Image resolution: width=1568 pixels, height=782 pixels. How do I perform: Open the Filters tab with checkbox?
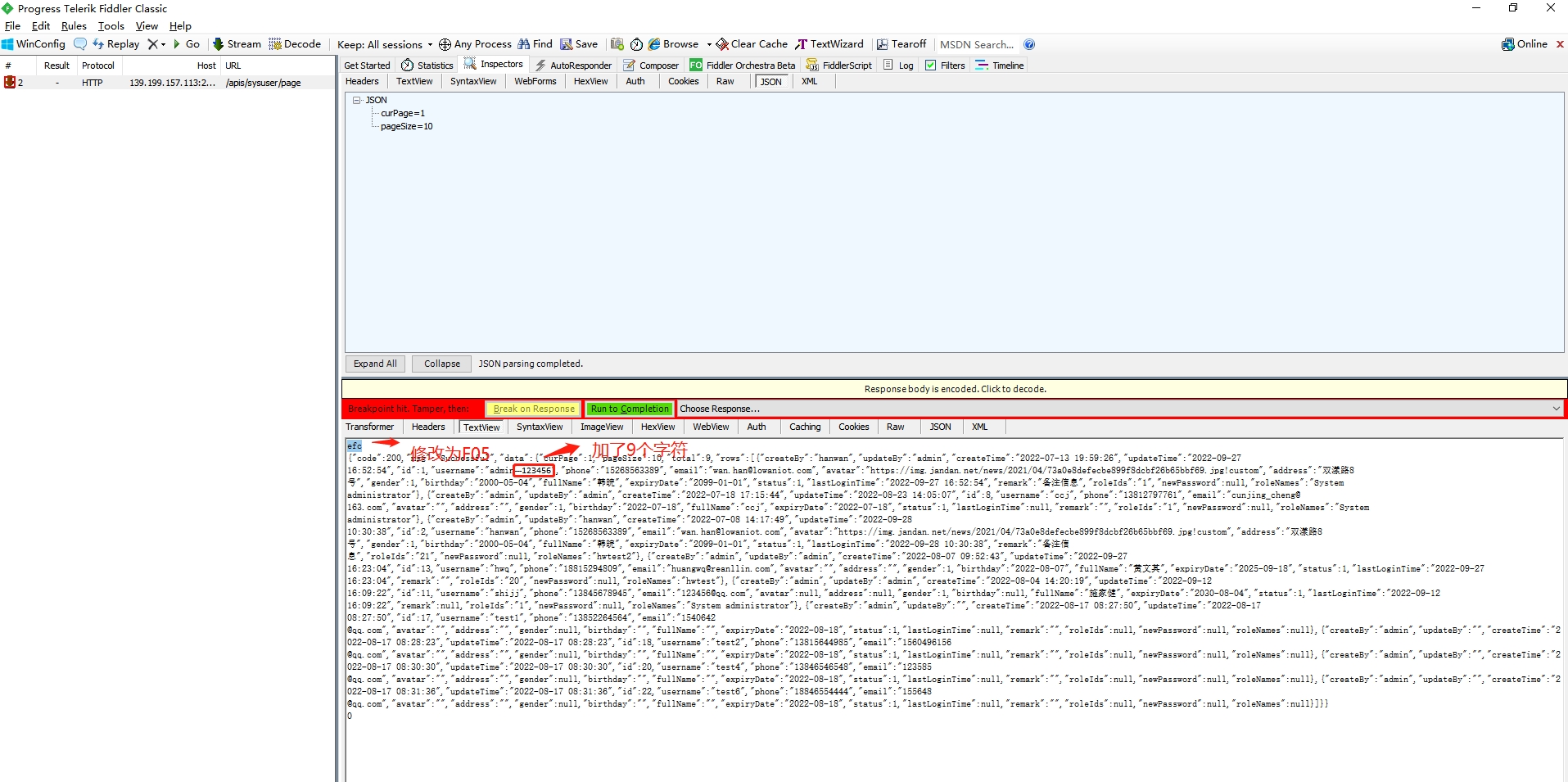point(945,66)
